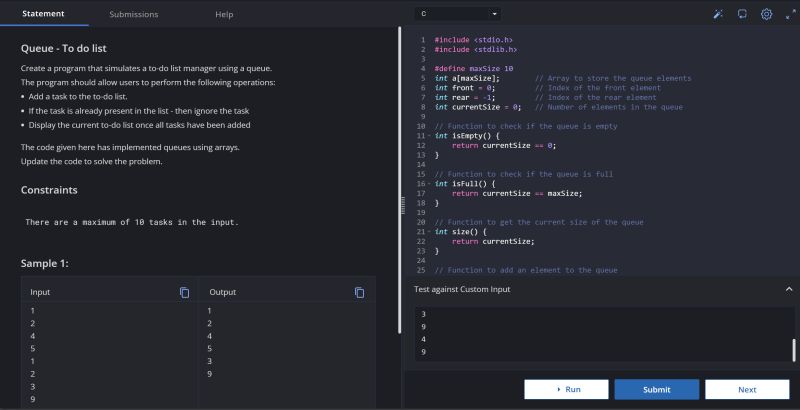Click comment "Function to check if the queue is empty"
The image size is (800, 410).
point(526,126)
